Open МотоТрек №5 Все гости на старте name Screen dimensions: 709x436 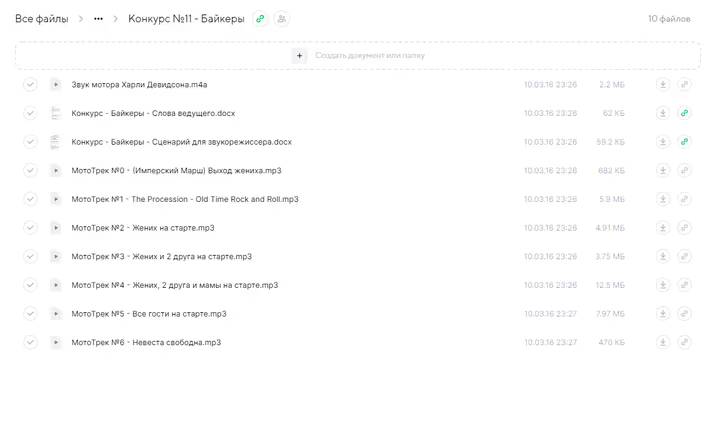pyautogui.click(x=149, y=314)
